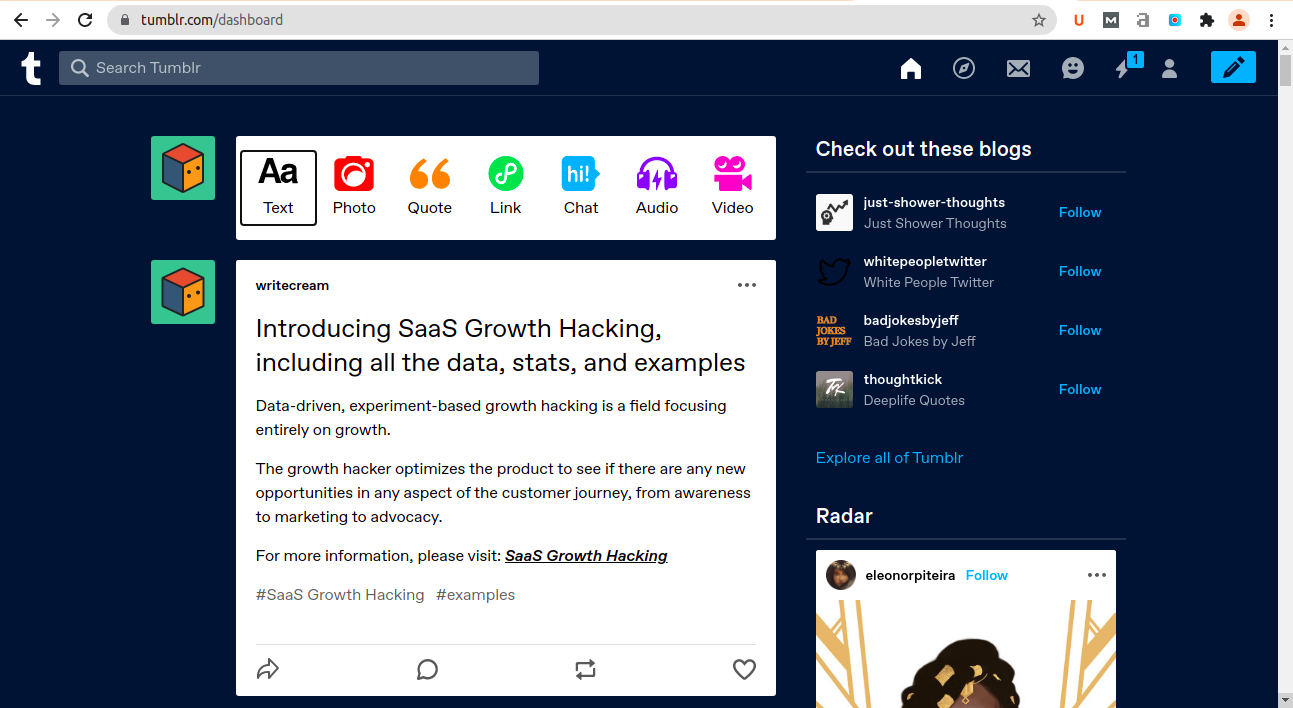This screenshot has height=708, width=1293.
Task: Open the Messaging smiley icon
Action: point(1072,68)
